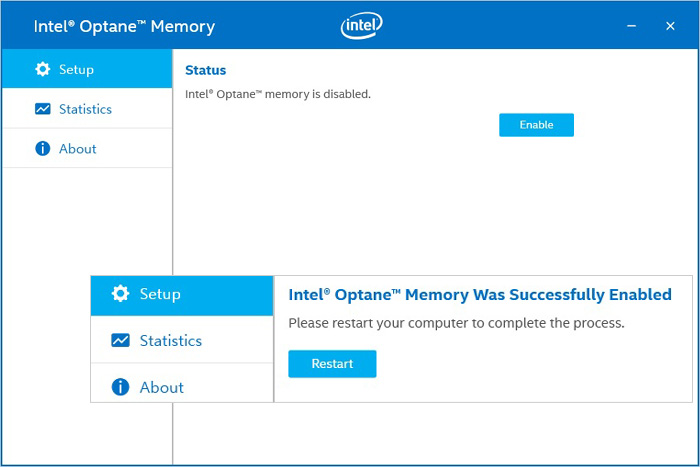This screenshot has width=700, height=467.
Task: Select Setup in the overlay panel
Action: [x=182, y=296]
